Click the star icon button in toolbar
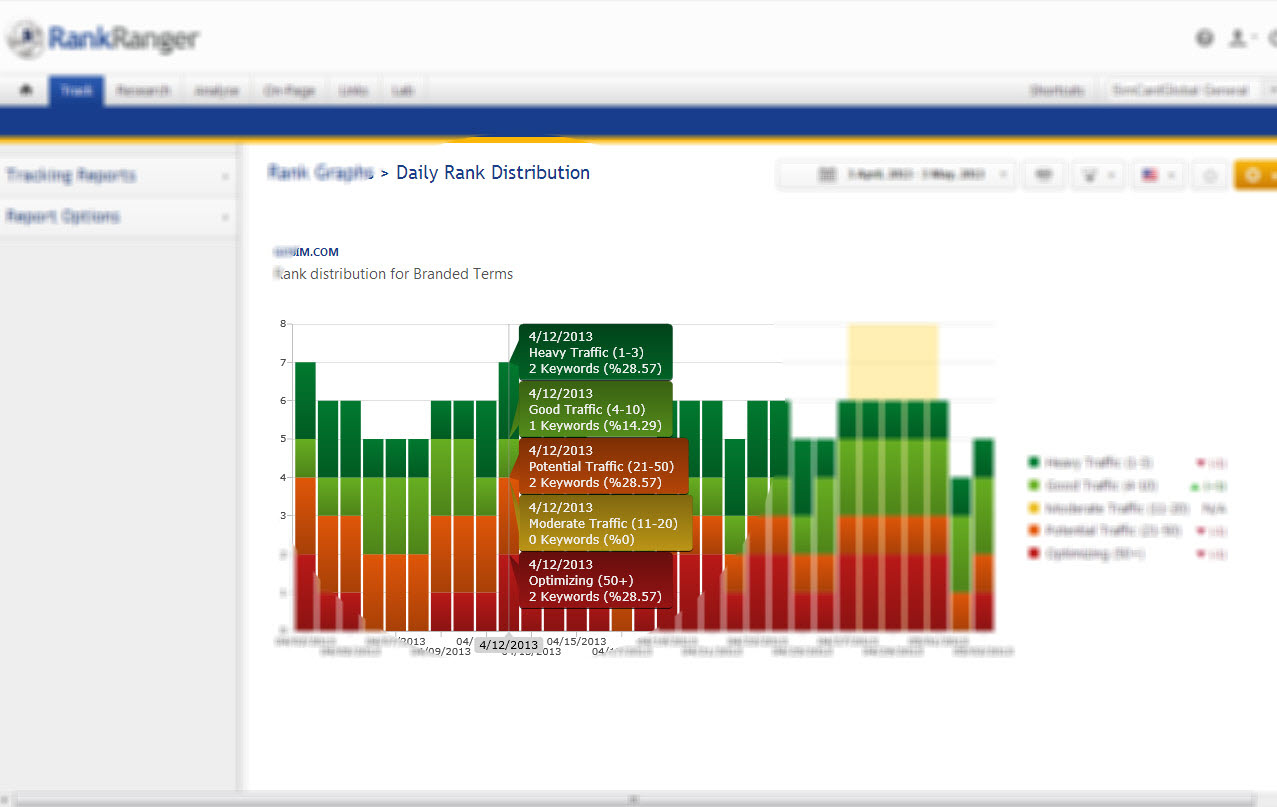 point(1210,175)
